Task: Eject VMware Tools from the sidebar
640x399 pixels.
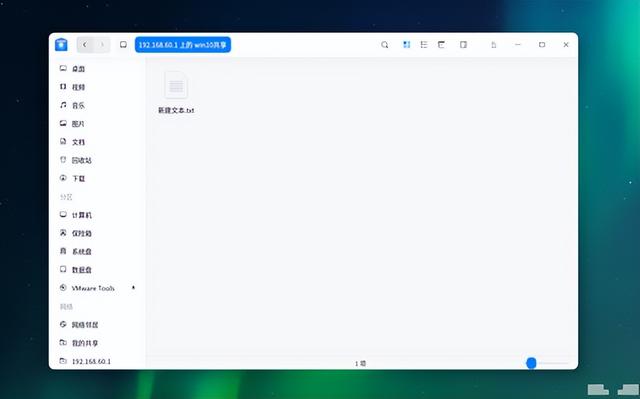Action: [x=133, y=288]
